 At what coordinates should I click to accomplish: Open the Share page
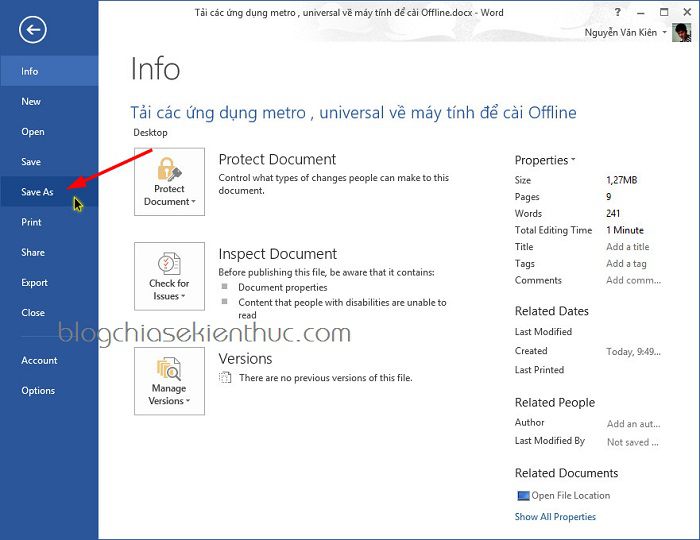point(49,253)
